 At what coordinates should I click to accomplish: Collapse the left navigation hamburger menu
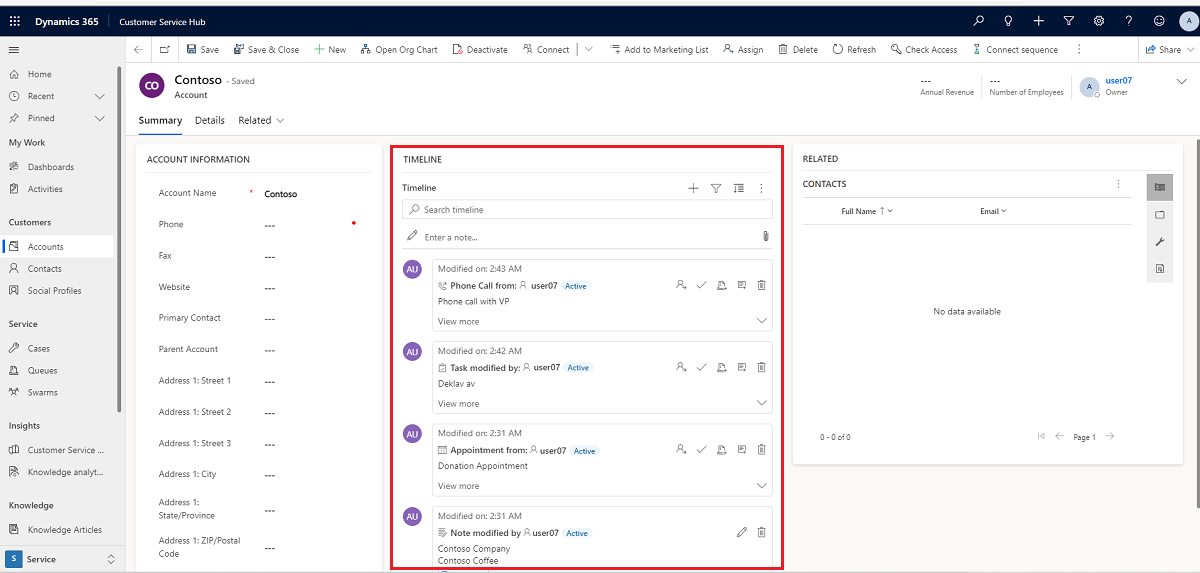[x=14, y=49]
